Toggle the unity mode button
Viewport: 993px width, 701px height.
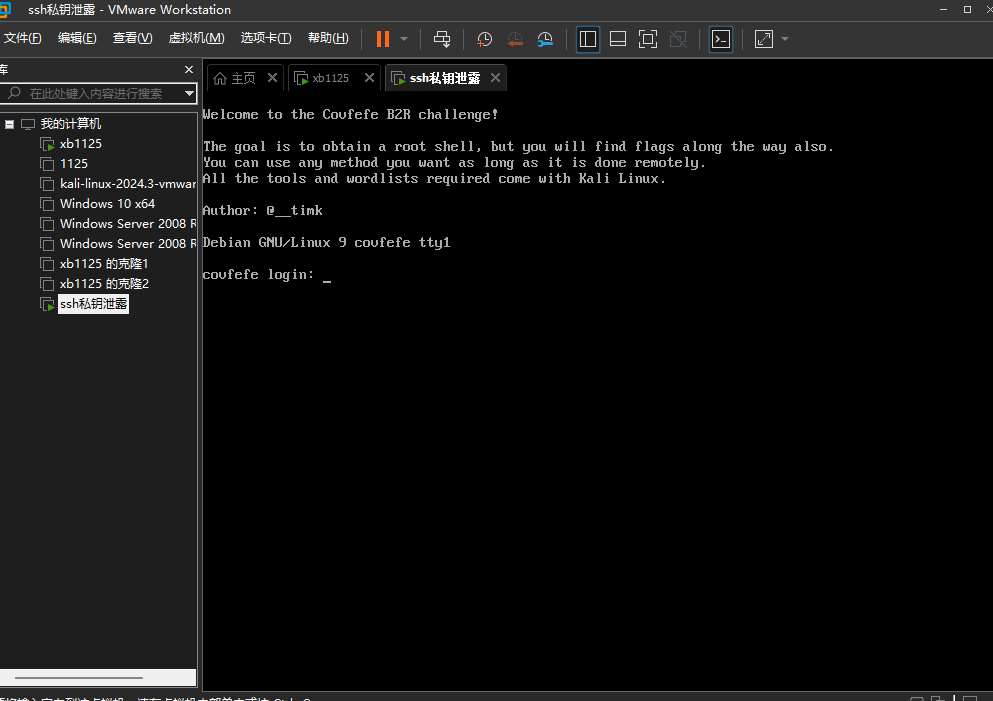(x=678, y=39)
